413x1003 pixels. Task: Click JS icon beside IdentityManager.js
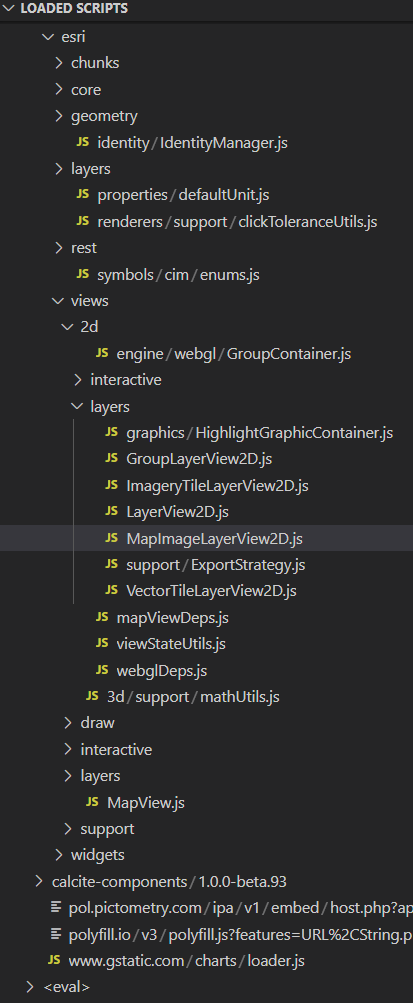pos(82,142)
